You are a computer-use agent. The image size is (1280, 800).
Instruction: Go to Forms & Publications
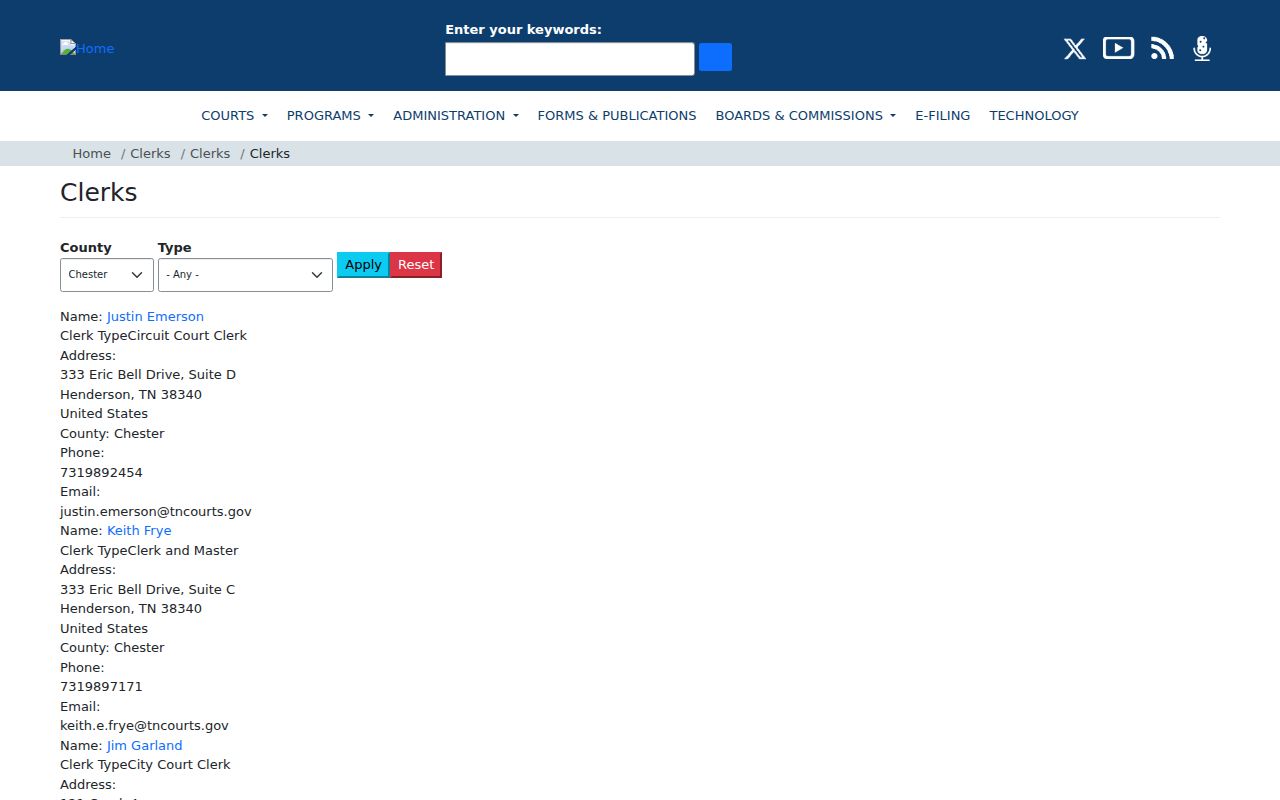617,115
